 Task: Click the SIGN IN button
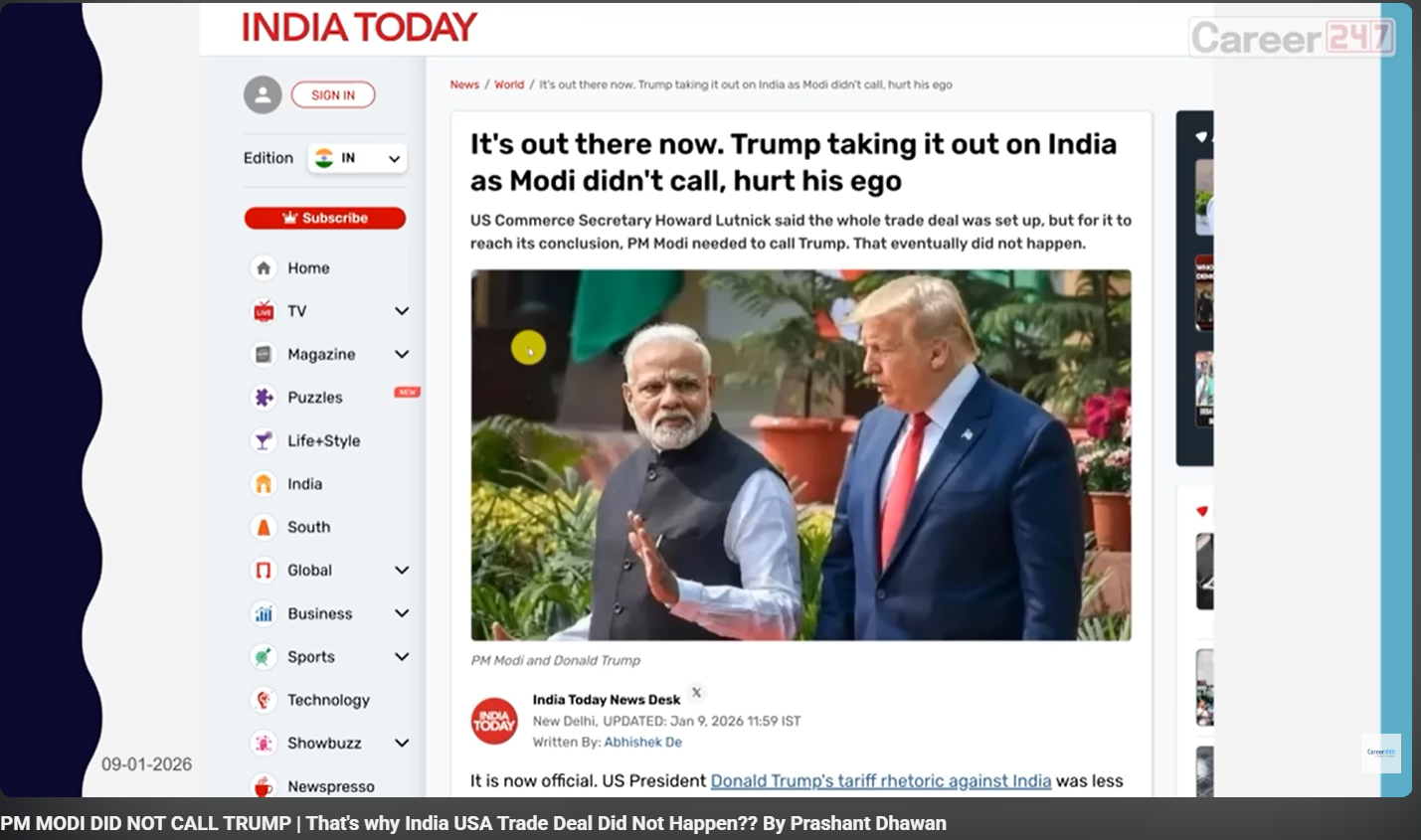point(333,95)
